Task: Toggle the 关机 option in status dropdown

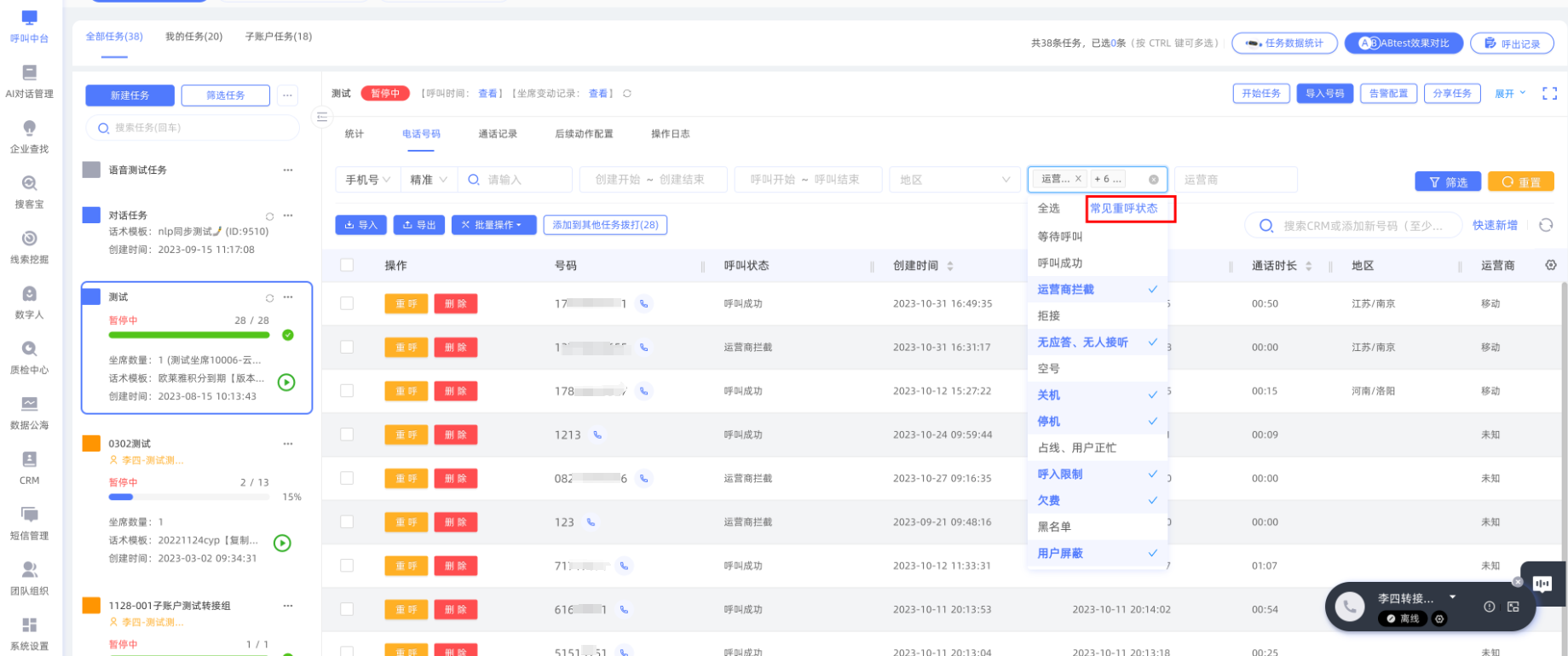Action: pos(1096,395)
